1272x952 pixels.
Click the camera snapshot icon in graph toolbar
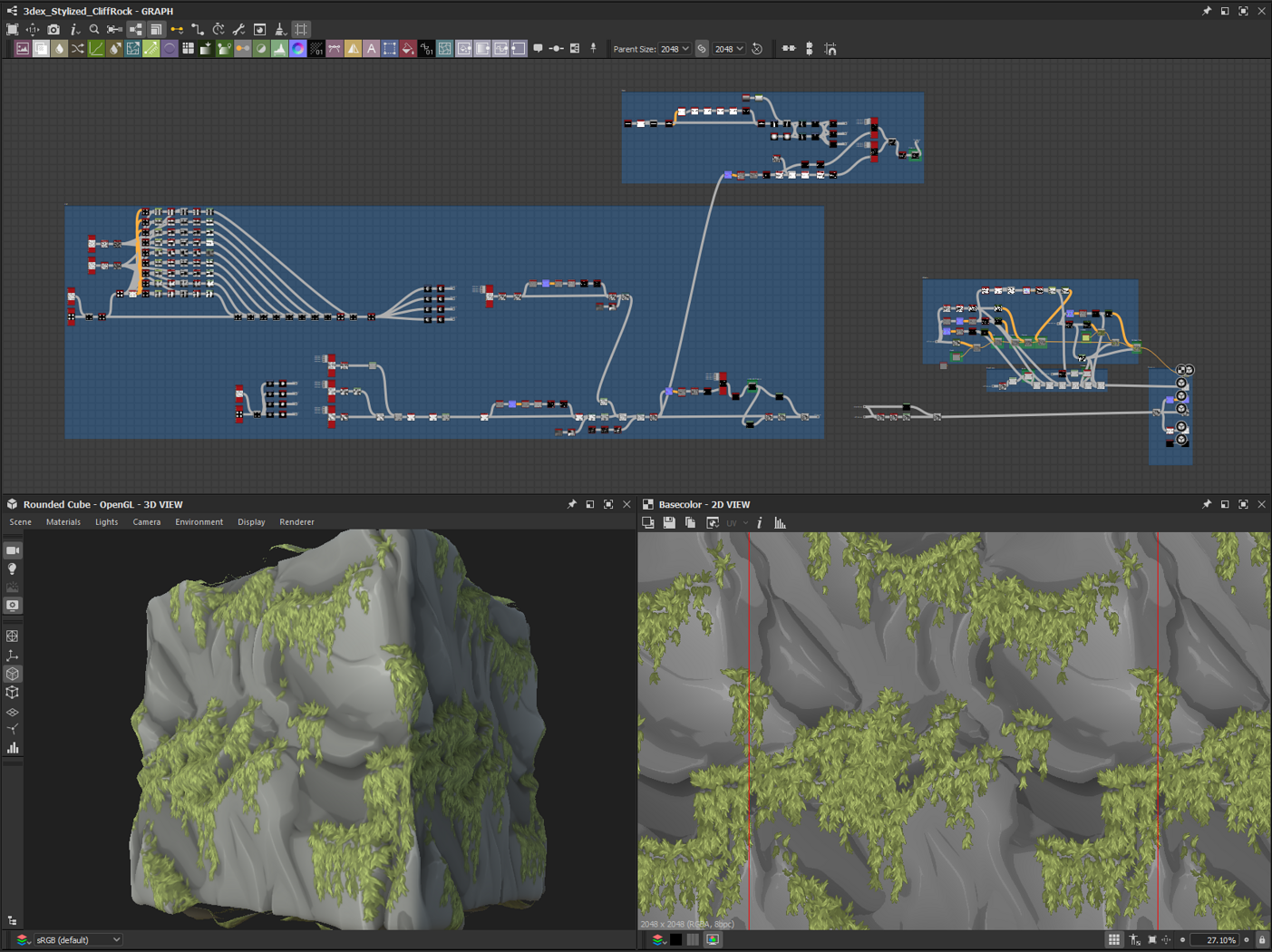[53, 30]
